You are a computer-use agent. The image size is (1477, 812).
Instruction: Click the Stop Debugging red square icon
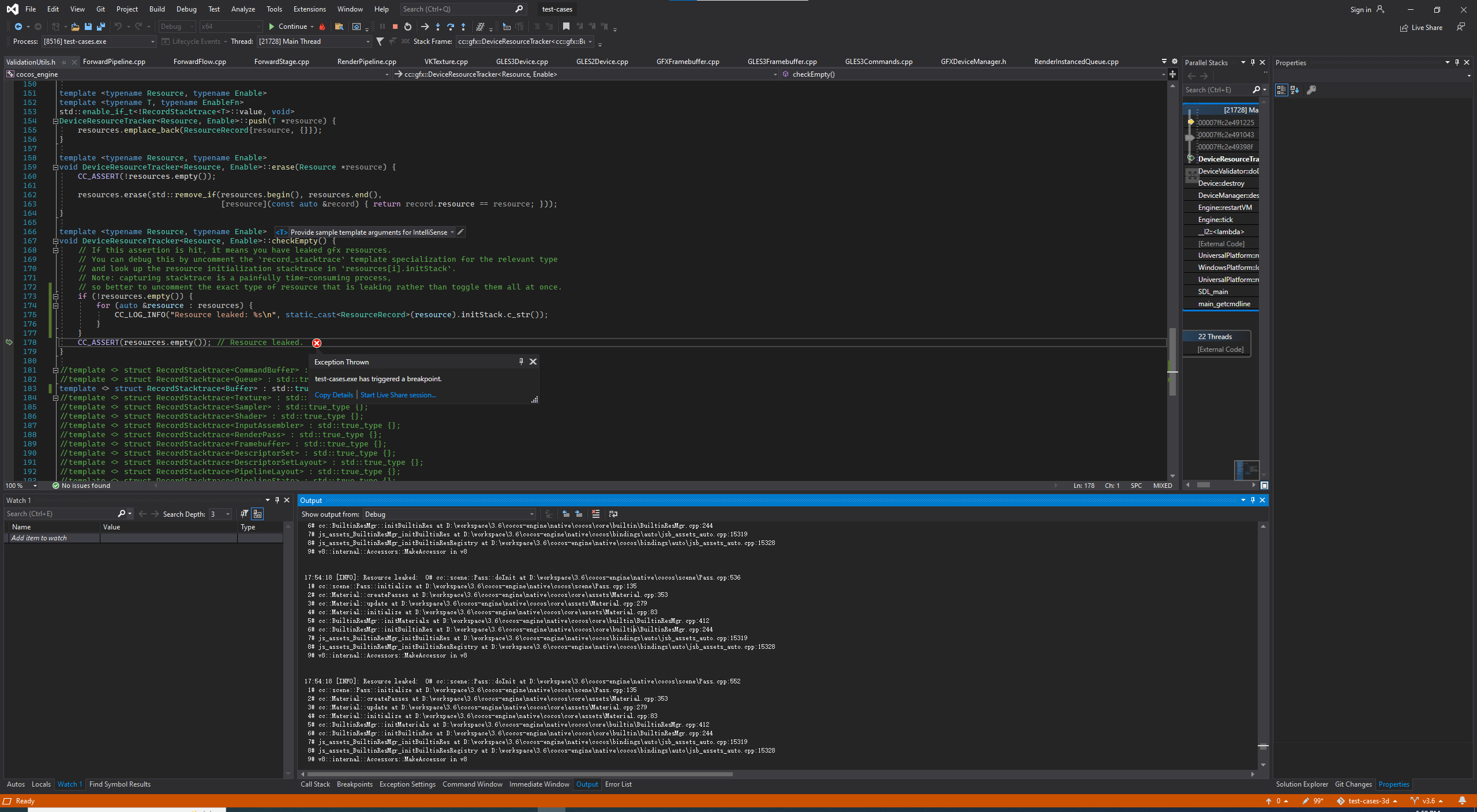395,27
